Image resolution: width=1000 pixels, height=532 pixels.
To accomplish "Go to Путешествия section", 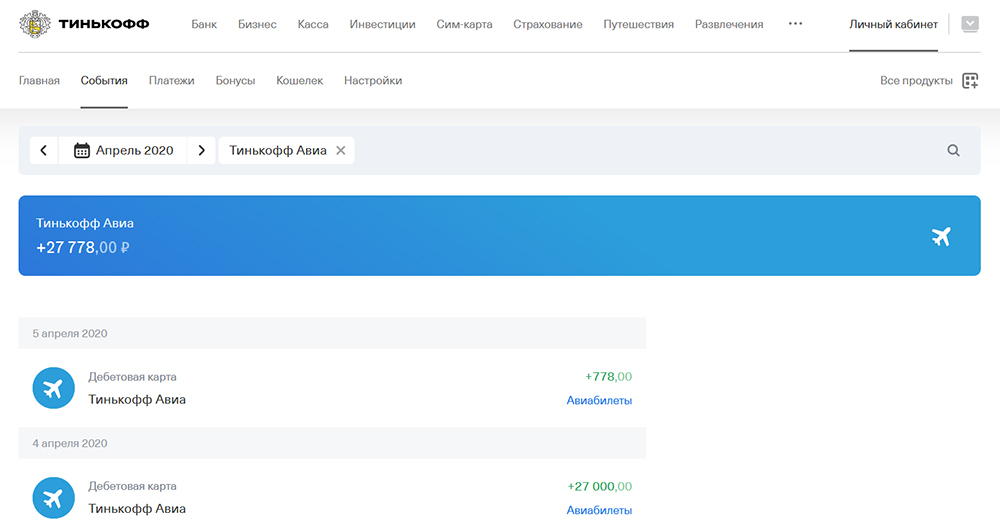I will tap(638, 24).
